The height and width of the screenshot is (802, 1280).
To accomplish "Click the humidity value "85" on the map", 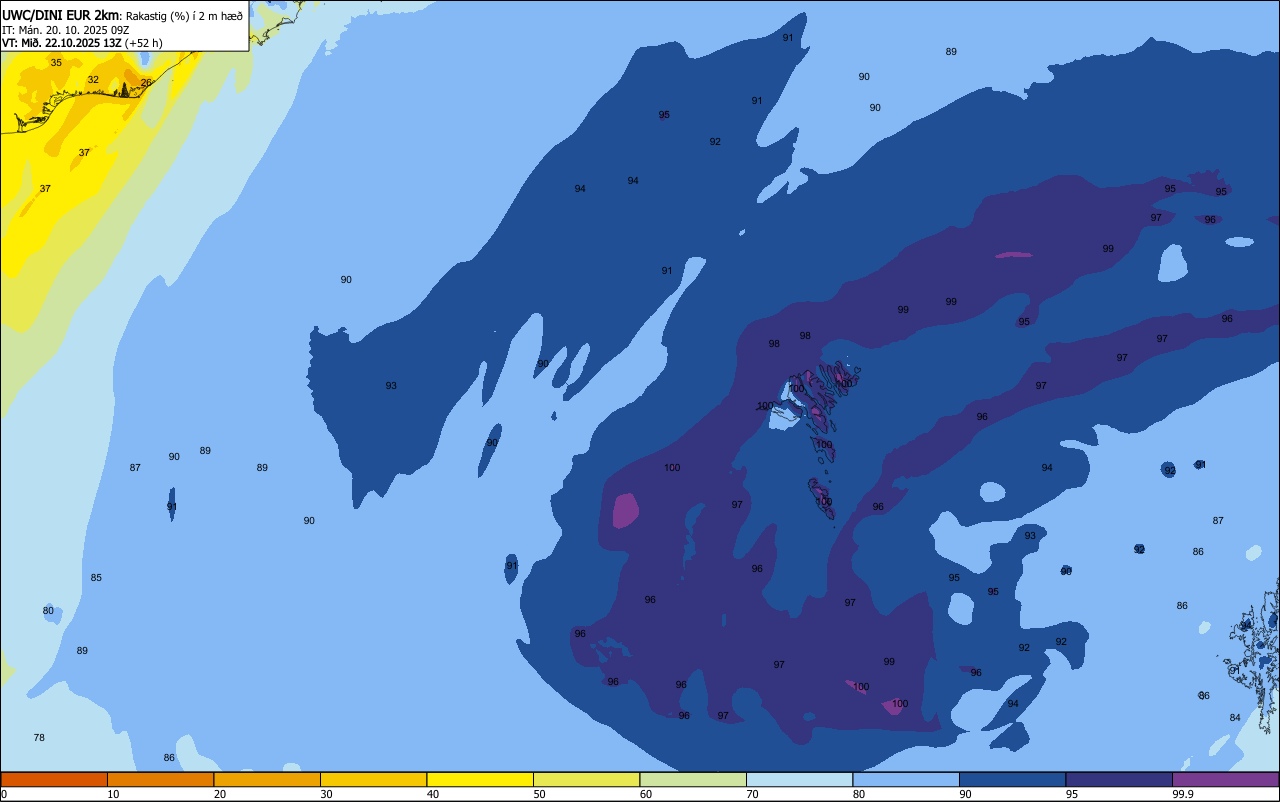I will click(x=96, y=578).
